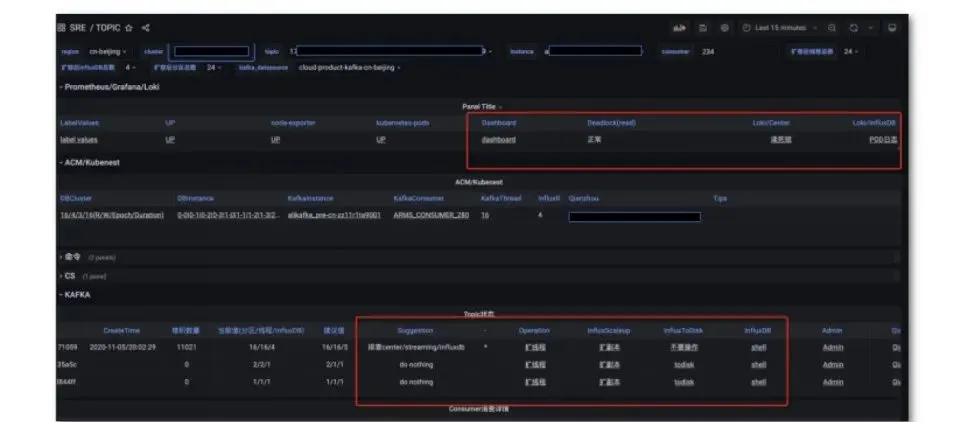Image resolution: width=962 pixels, height=422 pixels.
Task: Click the redacted cluster variable field
Action: pos(212,52)
